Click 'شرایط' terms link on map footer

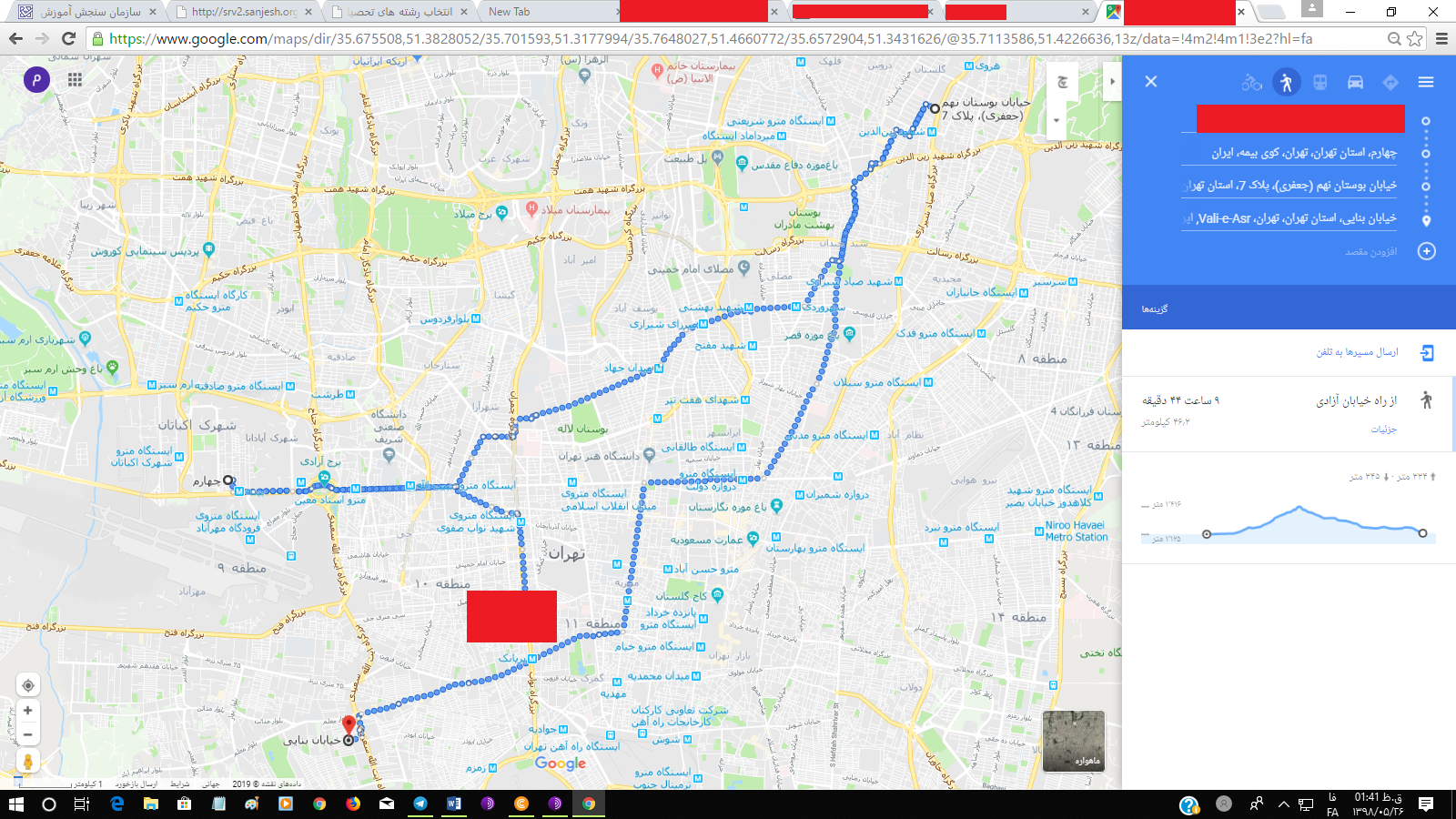point(180,784)
